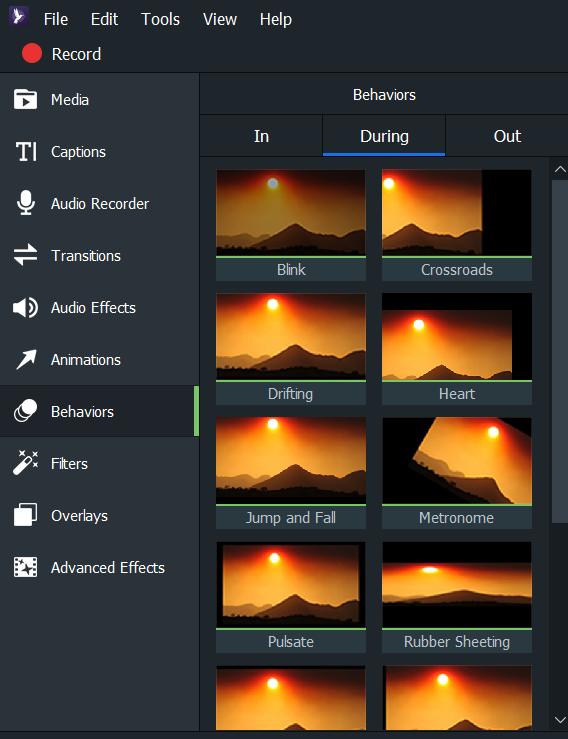Open the Advanced Effects filmstrip icon
568x739 pixels.
25,567
